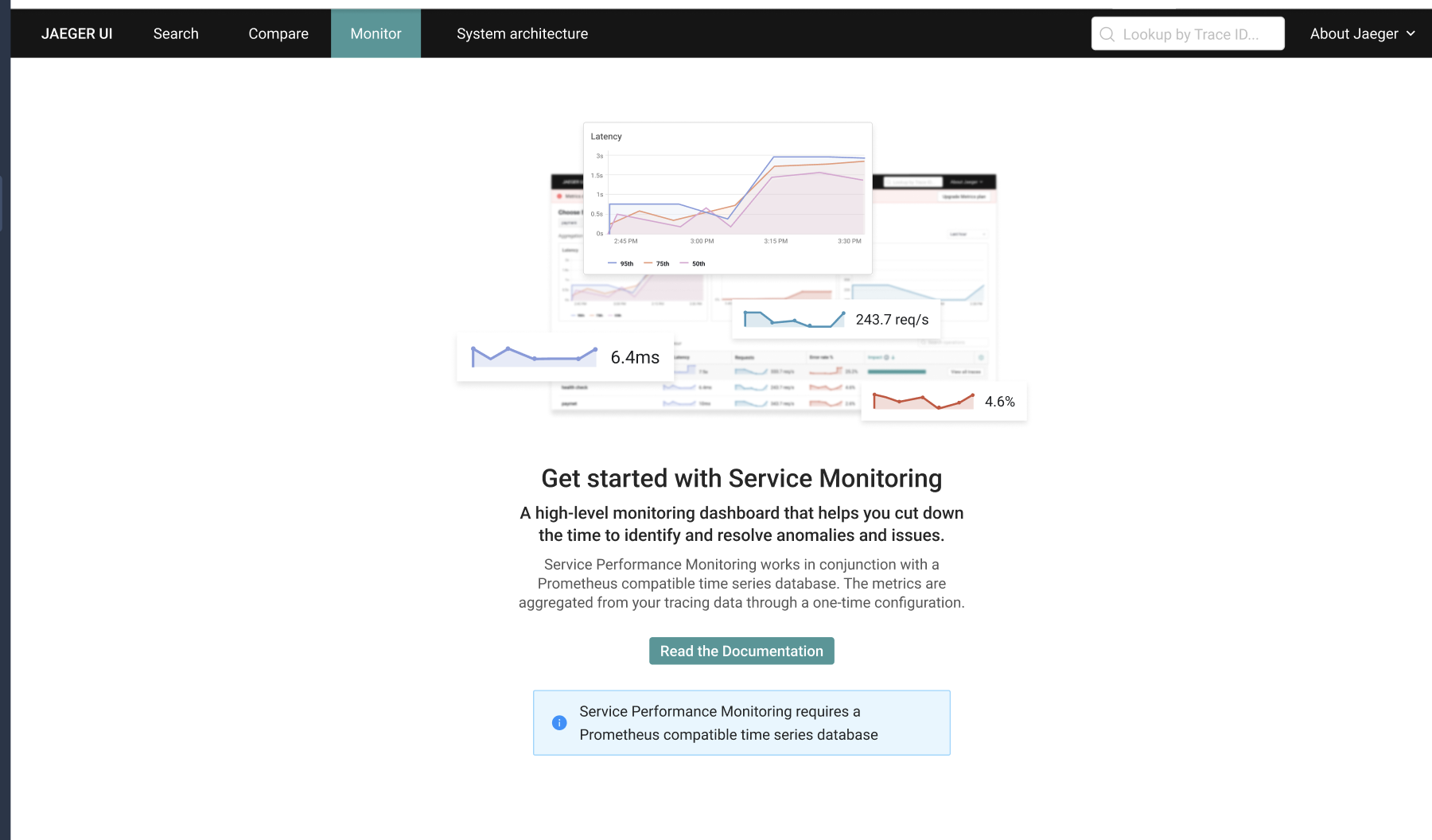The image size is (1432, 840).
Task: Select the active Monitor tab
Action: click(376, 33)
